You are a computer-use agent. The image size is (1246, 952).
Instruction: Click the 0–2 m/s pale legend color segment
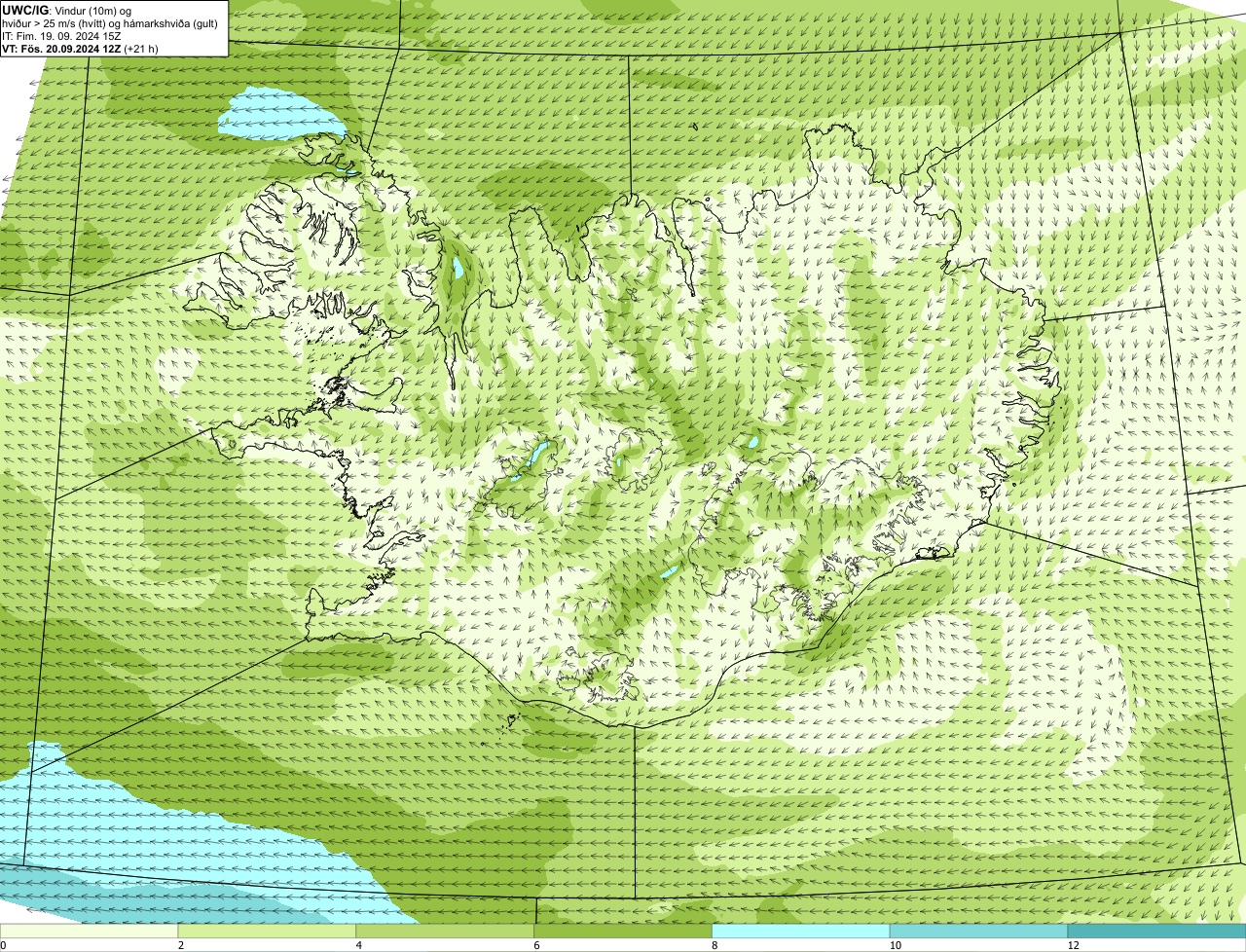coord(91,931)
